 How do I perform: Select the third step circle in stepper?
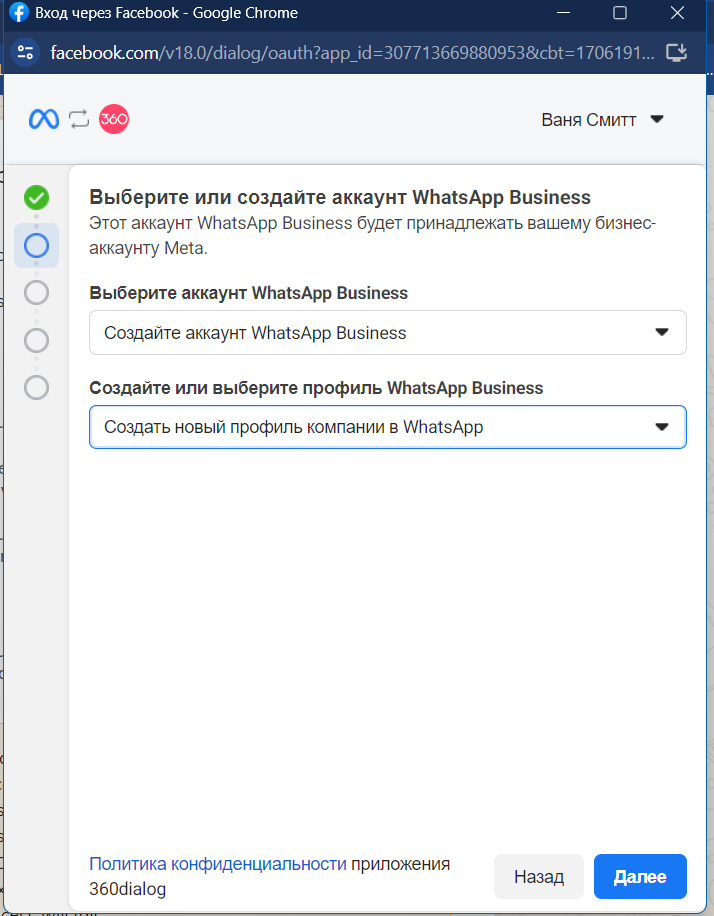(36, 293)
